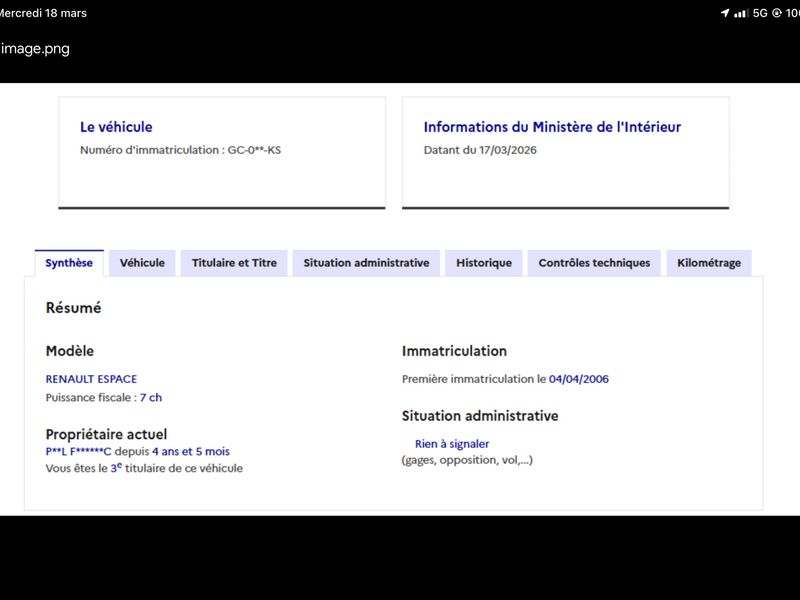Click the Propriétaire actuel heading
The width and height of the screenshot is (800, 600).
pos(106,434)
